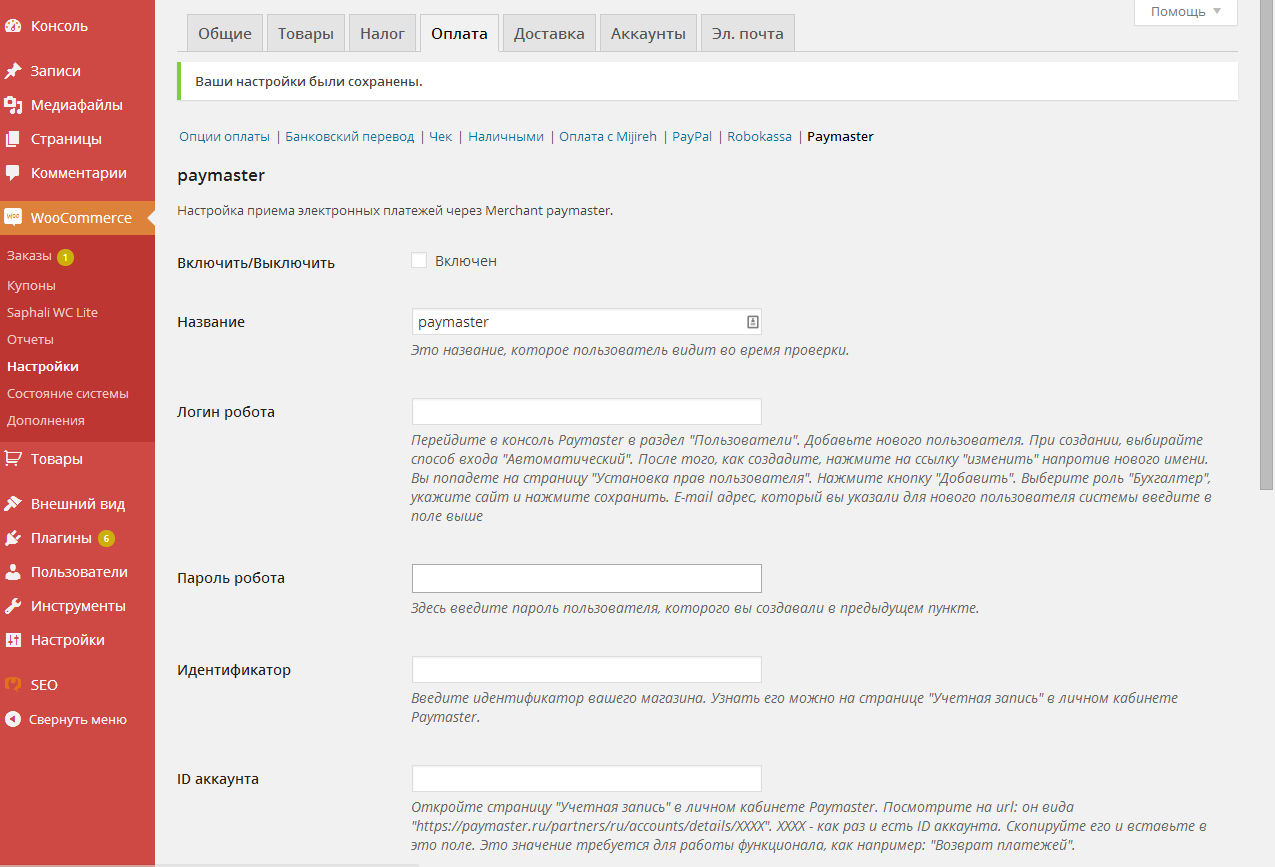Click the Название text field

[x=587, y=322]
